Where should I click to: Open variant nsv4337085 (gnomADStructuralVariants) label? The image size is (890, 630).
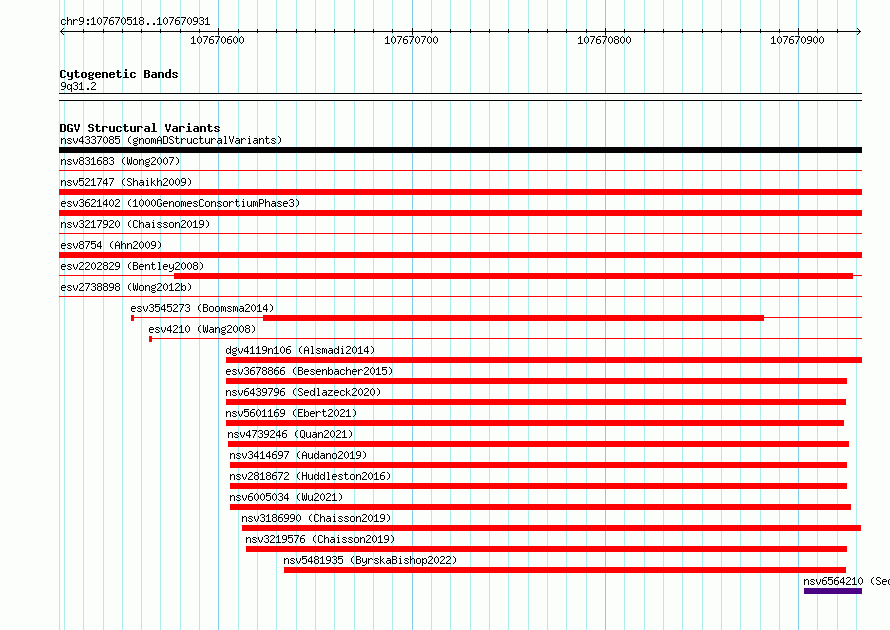point(171,140)
